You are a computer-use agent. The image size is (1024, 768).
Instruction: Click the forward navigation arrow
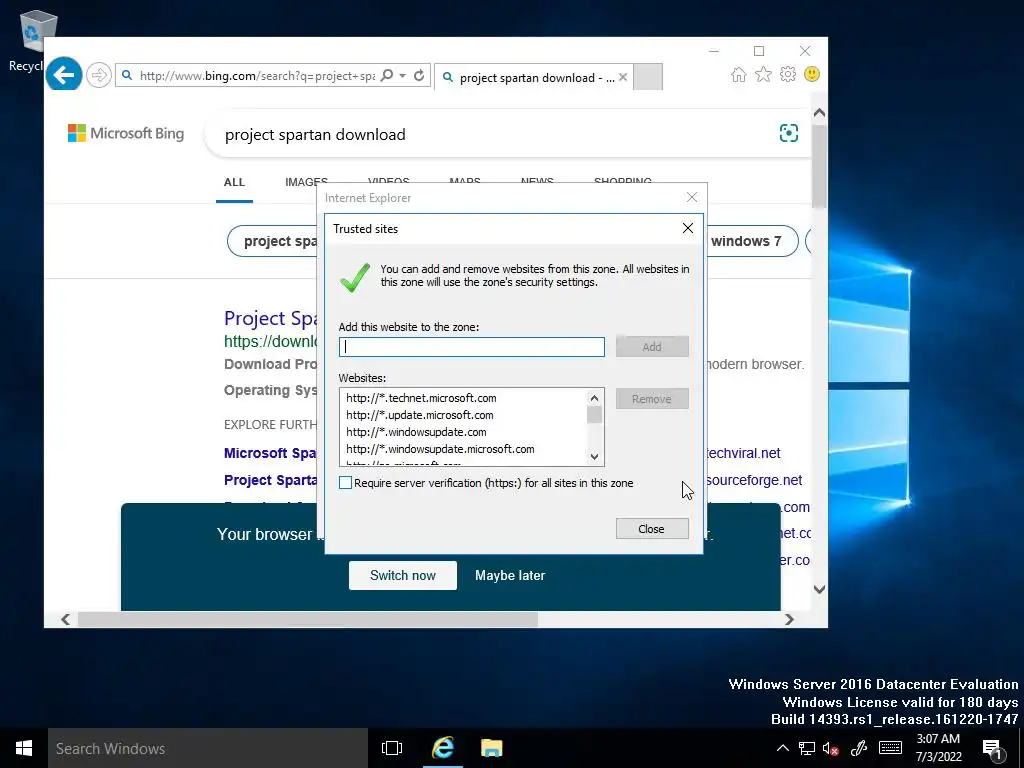pyautogui.click(x=99, y=75)
